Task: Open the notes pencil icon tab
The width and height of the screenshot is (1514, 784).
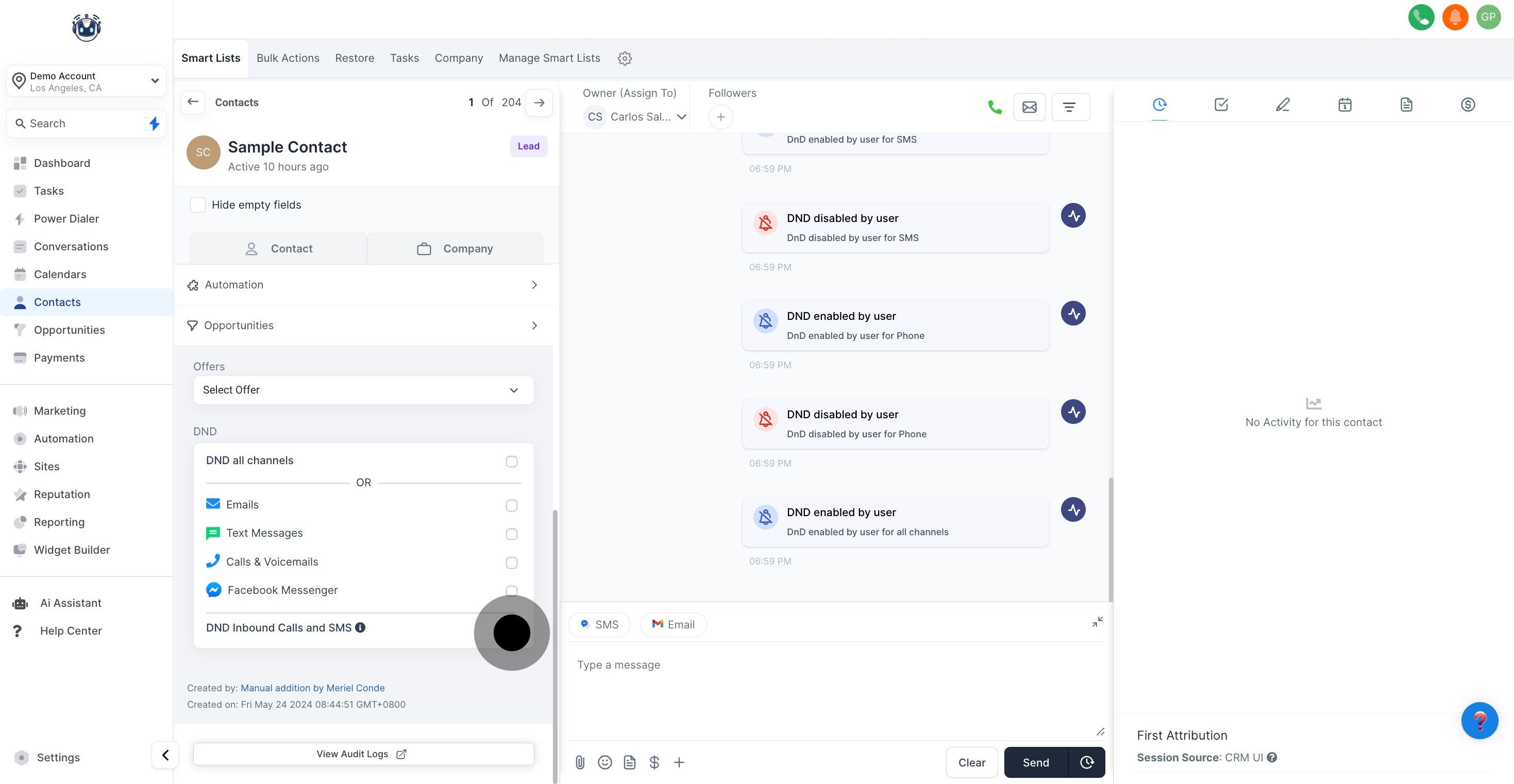Action: coord(1283,105)
